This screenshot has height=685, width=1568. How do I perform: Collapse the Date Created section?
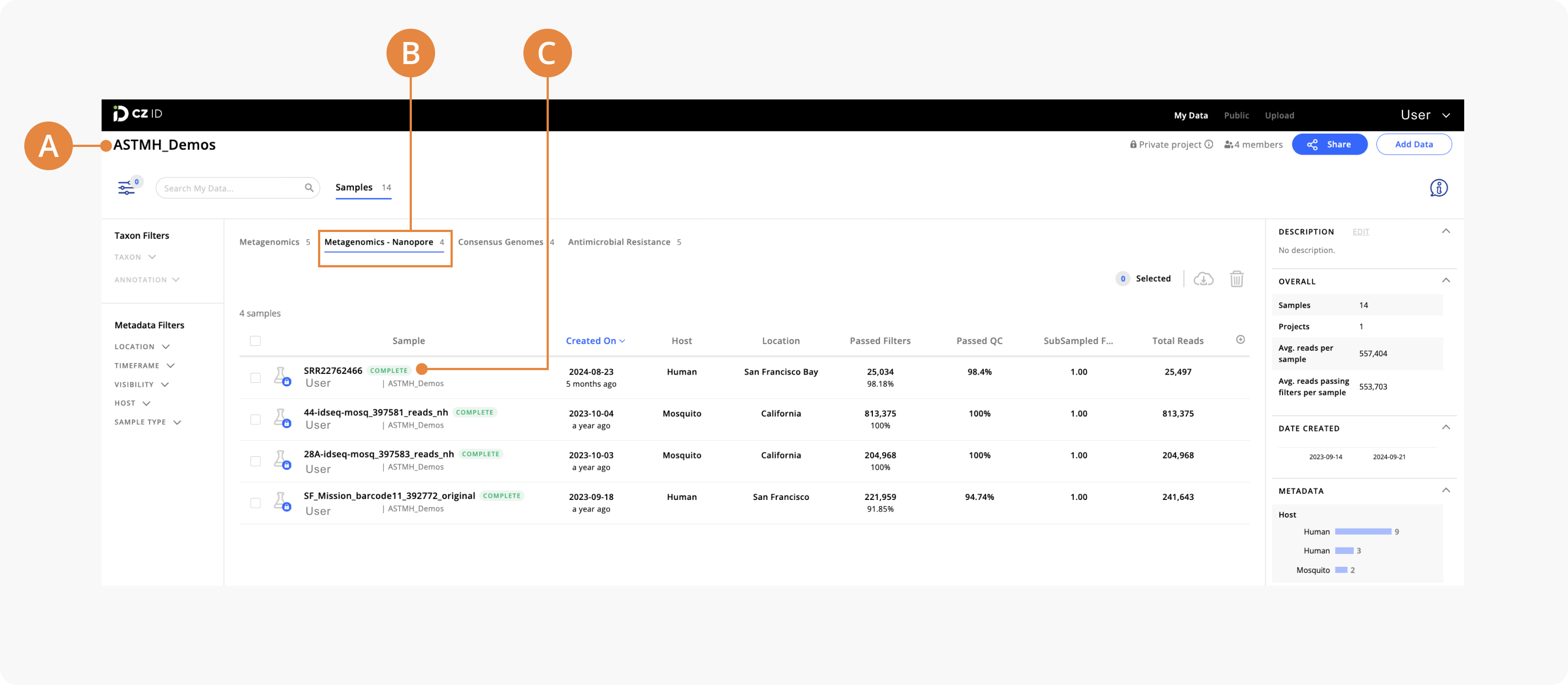point(1445,428)
